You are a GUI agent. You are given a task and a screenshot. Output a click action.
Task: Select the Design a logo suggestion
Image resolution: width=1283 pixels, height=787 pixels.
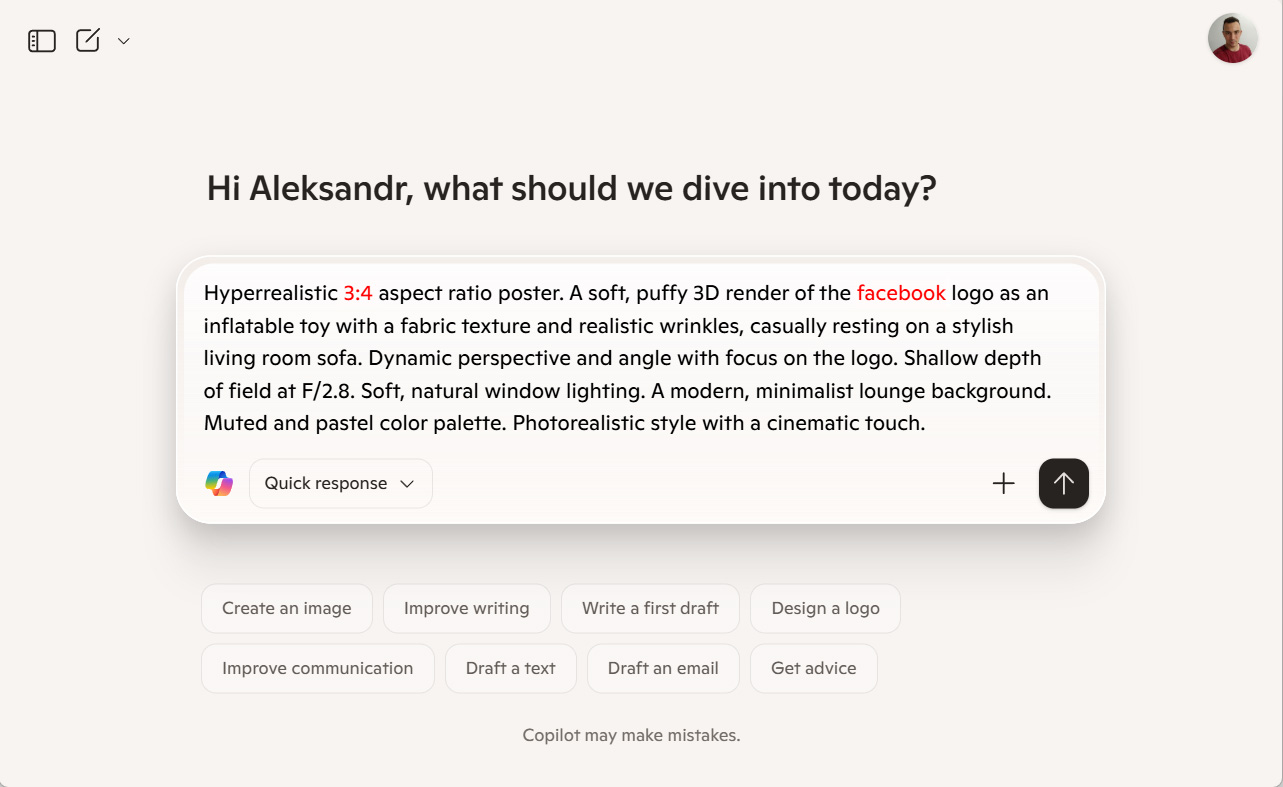point(825,608)
